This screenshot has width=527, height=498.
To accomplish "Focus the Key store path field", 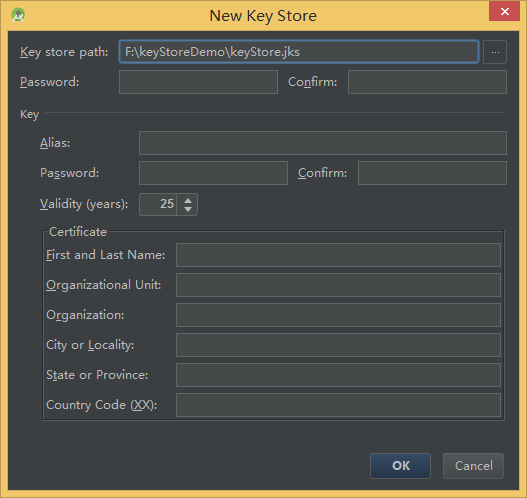I will [x=299, y=52].
